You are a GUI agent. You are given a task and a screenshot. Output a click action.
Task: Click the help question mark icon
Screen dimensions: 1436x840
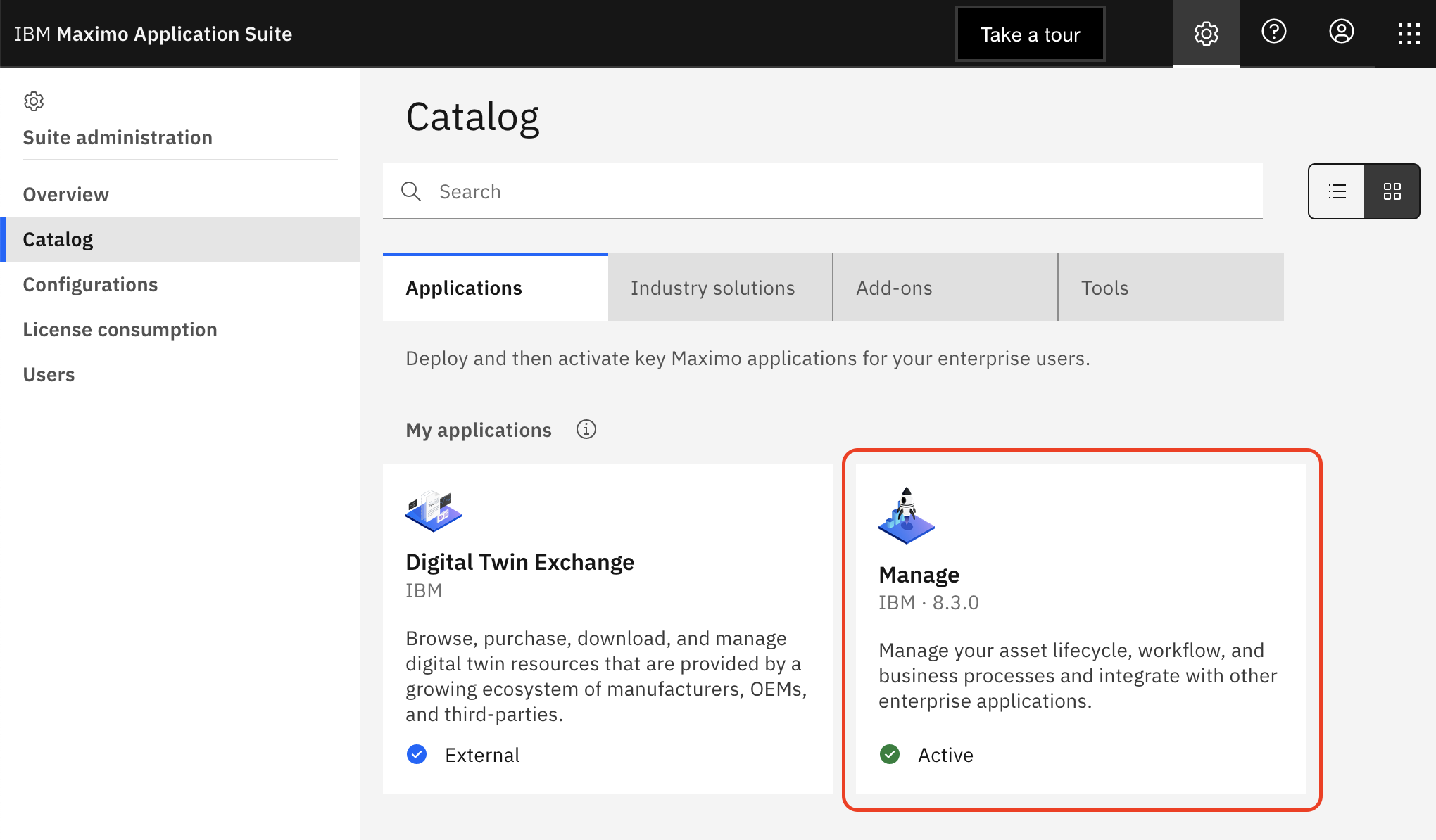(x=1273, y=32)
